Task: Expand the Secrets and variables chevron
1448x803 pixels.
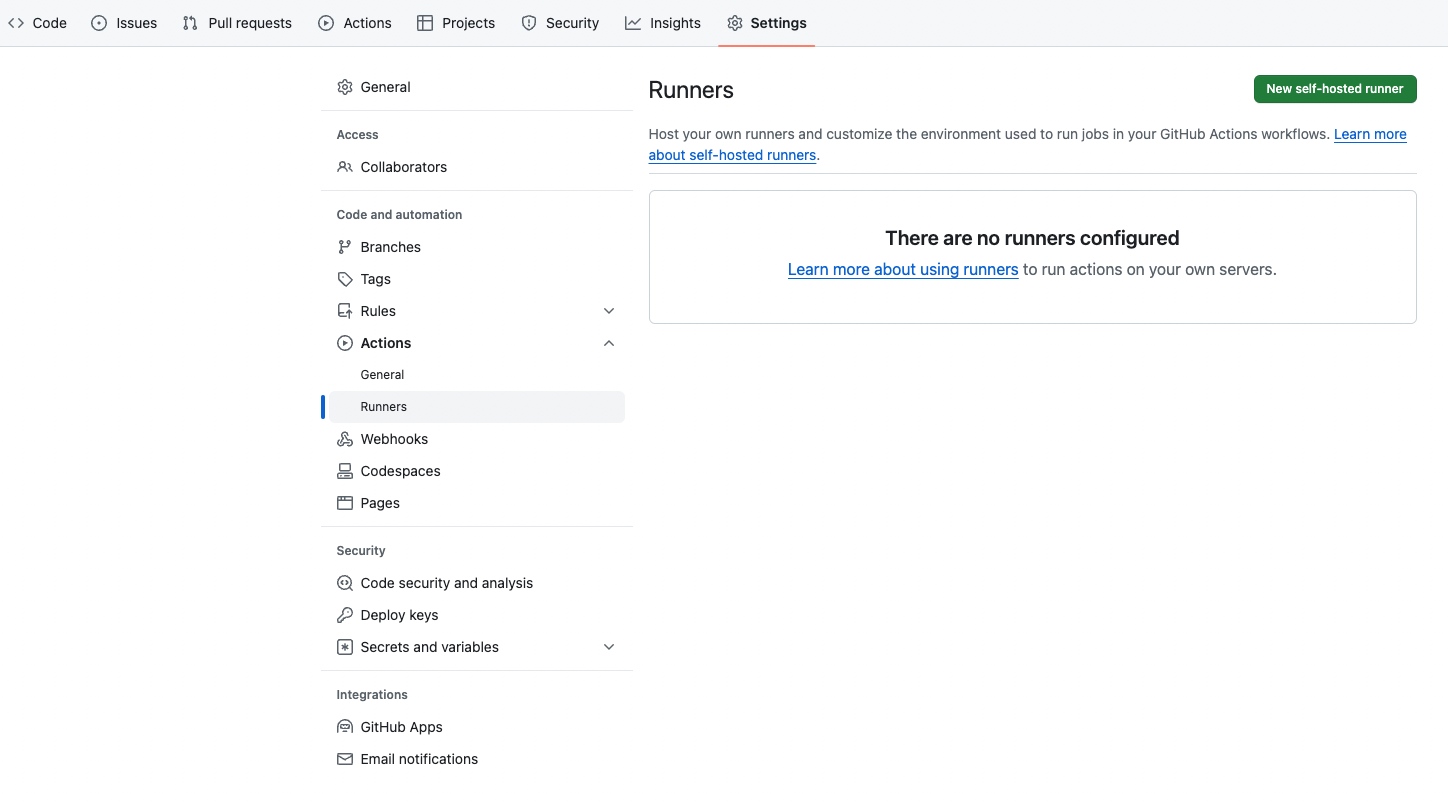Action: coord(609,647)
